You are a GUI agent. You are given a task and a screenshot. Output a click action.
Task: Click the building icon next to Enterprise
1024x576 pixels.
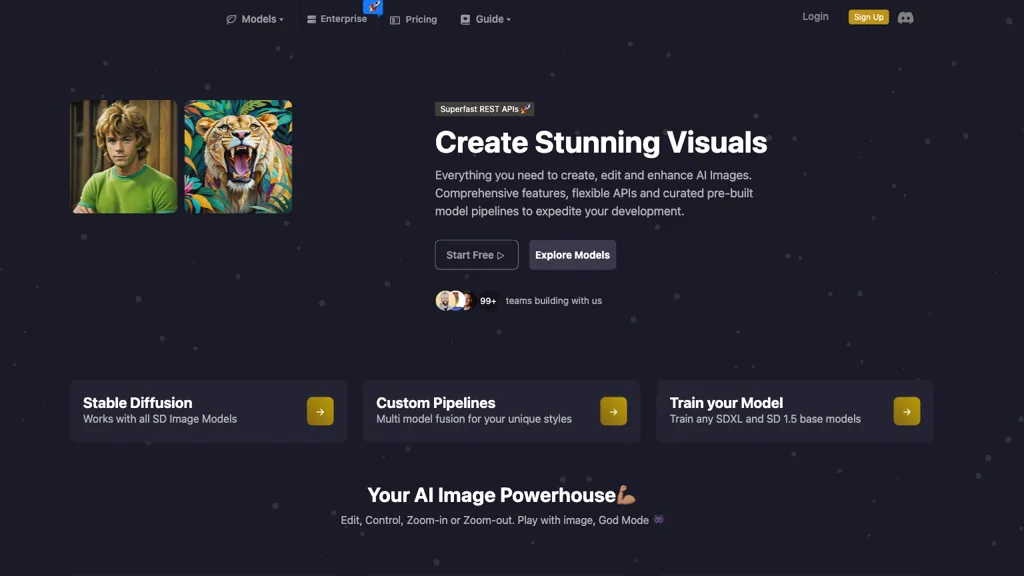pyautogui.click(x=311, y=19)
